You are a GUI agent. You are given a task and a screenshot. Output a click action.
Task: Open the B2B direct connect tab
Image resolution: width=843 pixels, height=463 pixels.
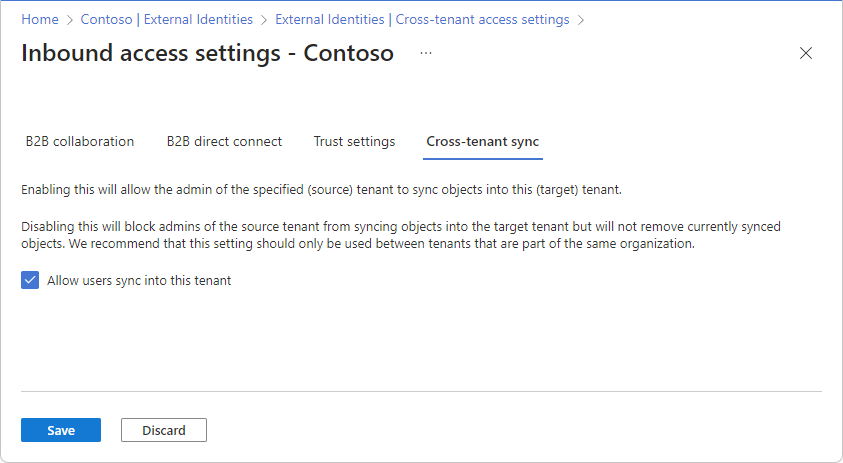click(224, 142)
